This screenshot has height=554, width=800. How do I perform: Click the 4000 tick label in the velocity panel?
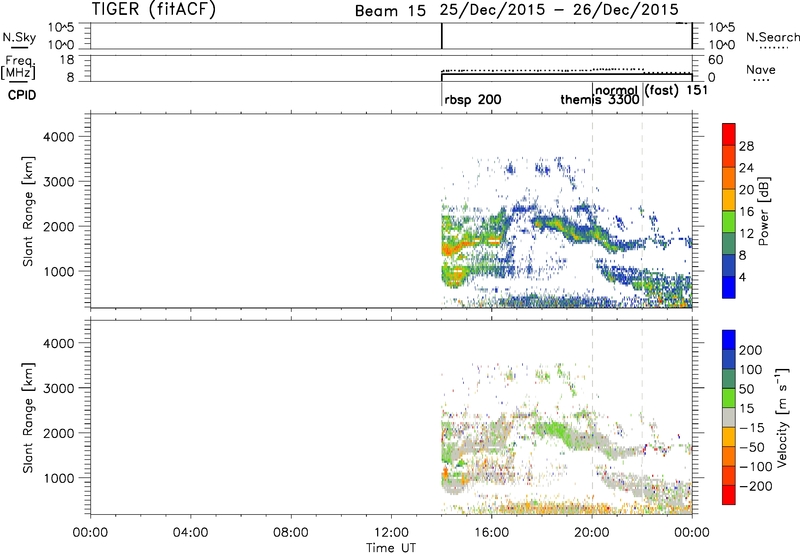(x=59, y=343)
